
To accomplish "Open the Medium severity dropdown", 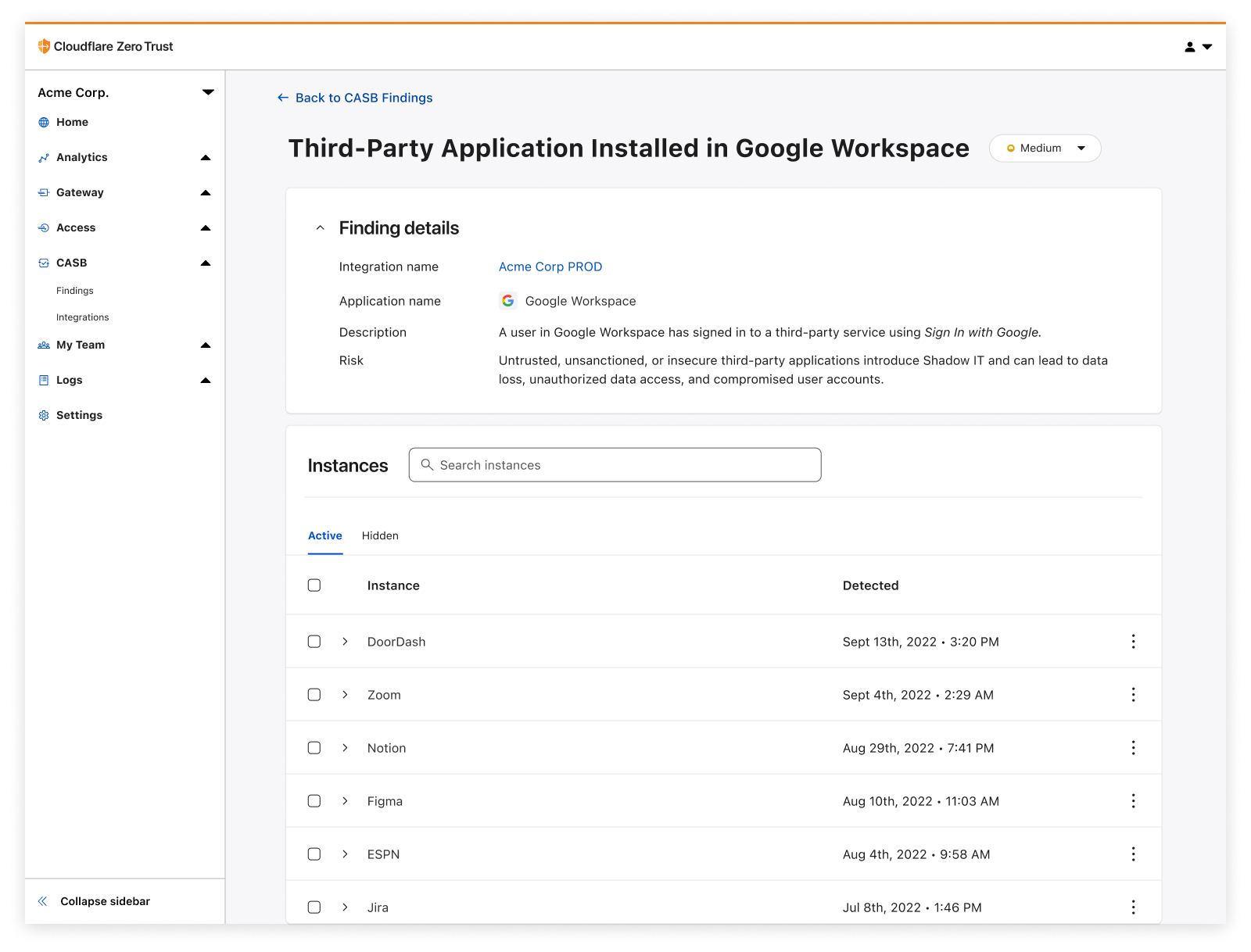I will (1045, 149).
